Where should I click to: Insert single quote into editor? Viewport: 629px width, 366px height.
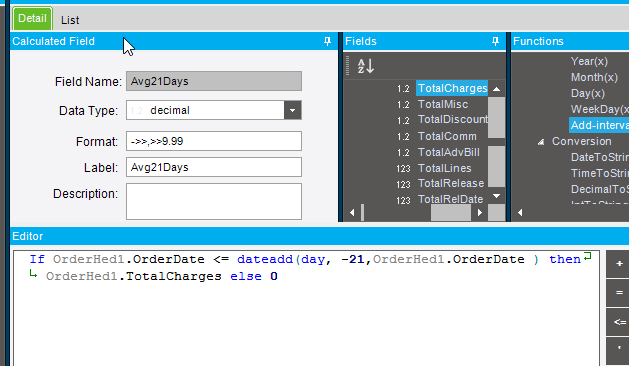click(618, 350)
